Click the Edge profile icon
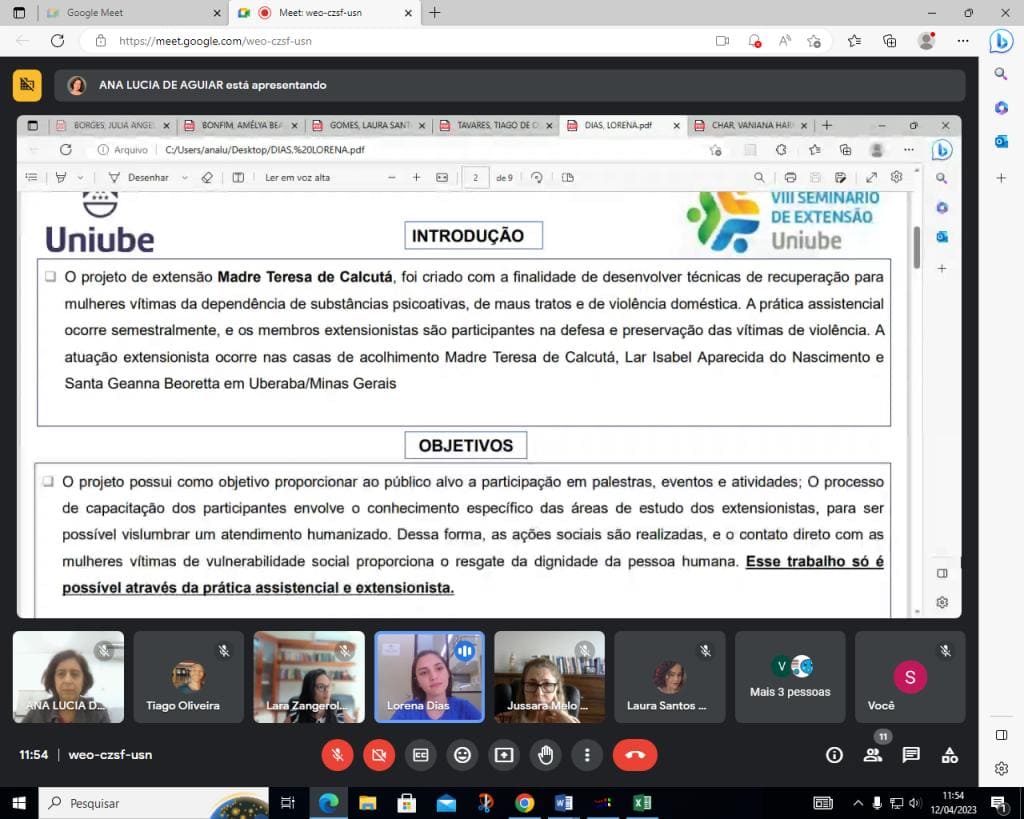The height and width of the screenshot is (819, 1024). [x=926, y=40]
